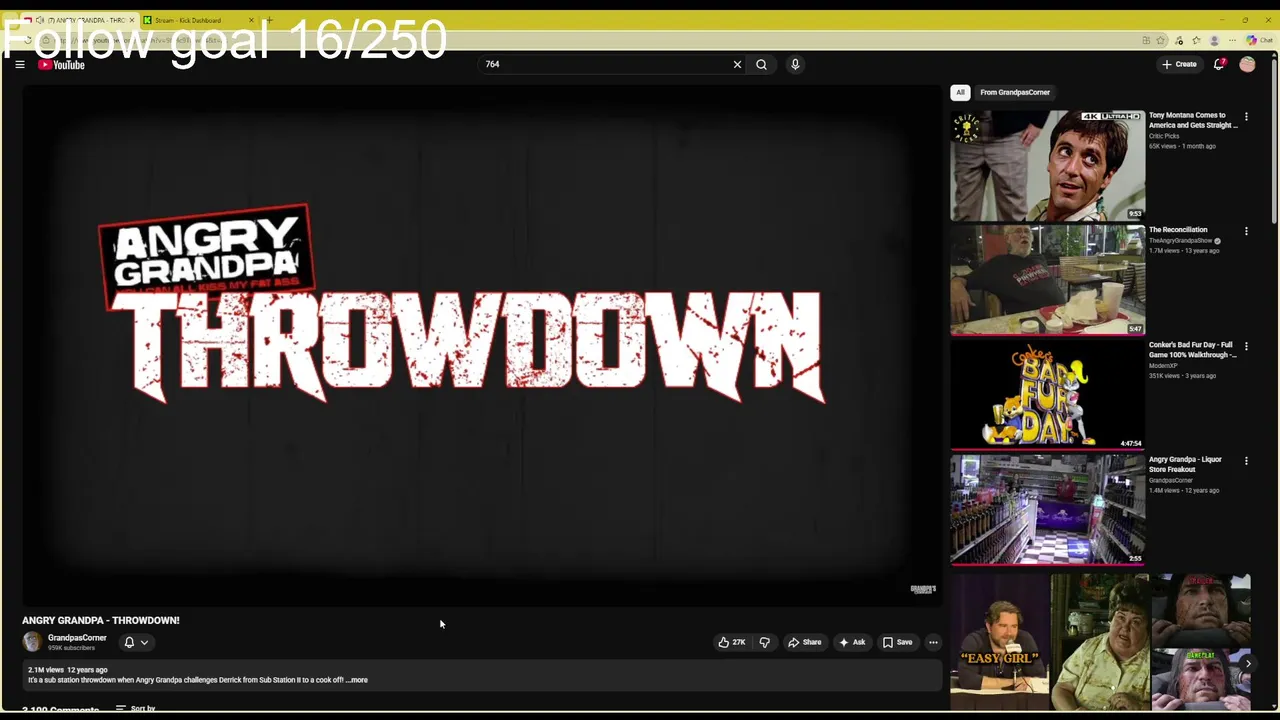The image size is (1280, 720).
Task: Save the video to a playlist
Action: 897,642
